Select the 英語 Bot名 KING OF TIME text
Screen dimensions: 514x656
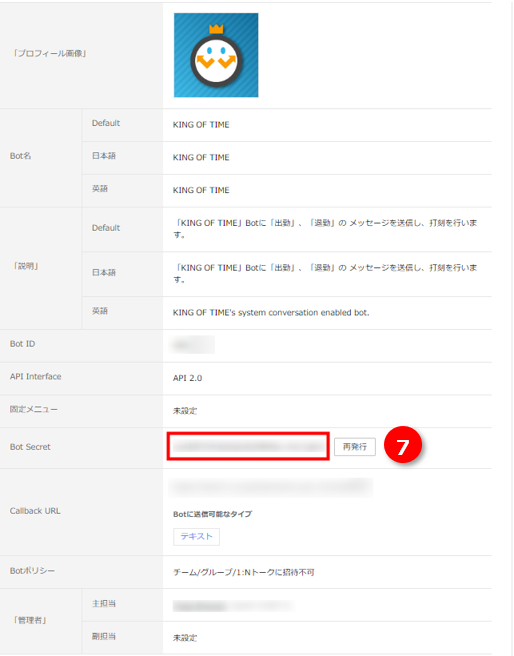201,190
